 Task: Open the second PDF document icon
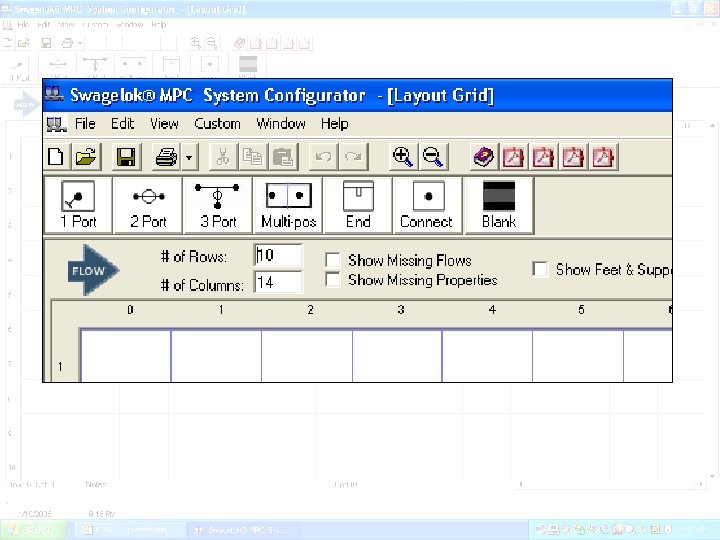pyautogui.click(x=543, y=157)
